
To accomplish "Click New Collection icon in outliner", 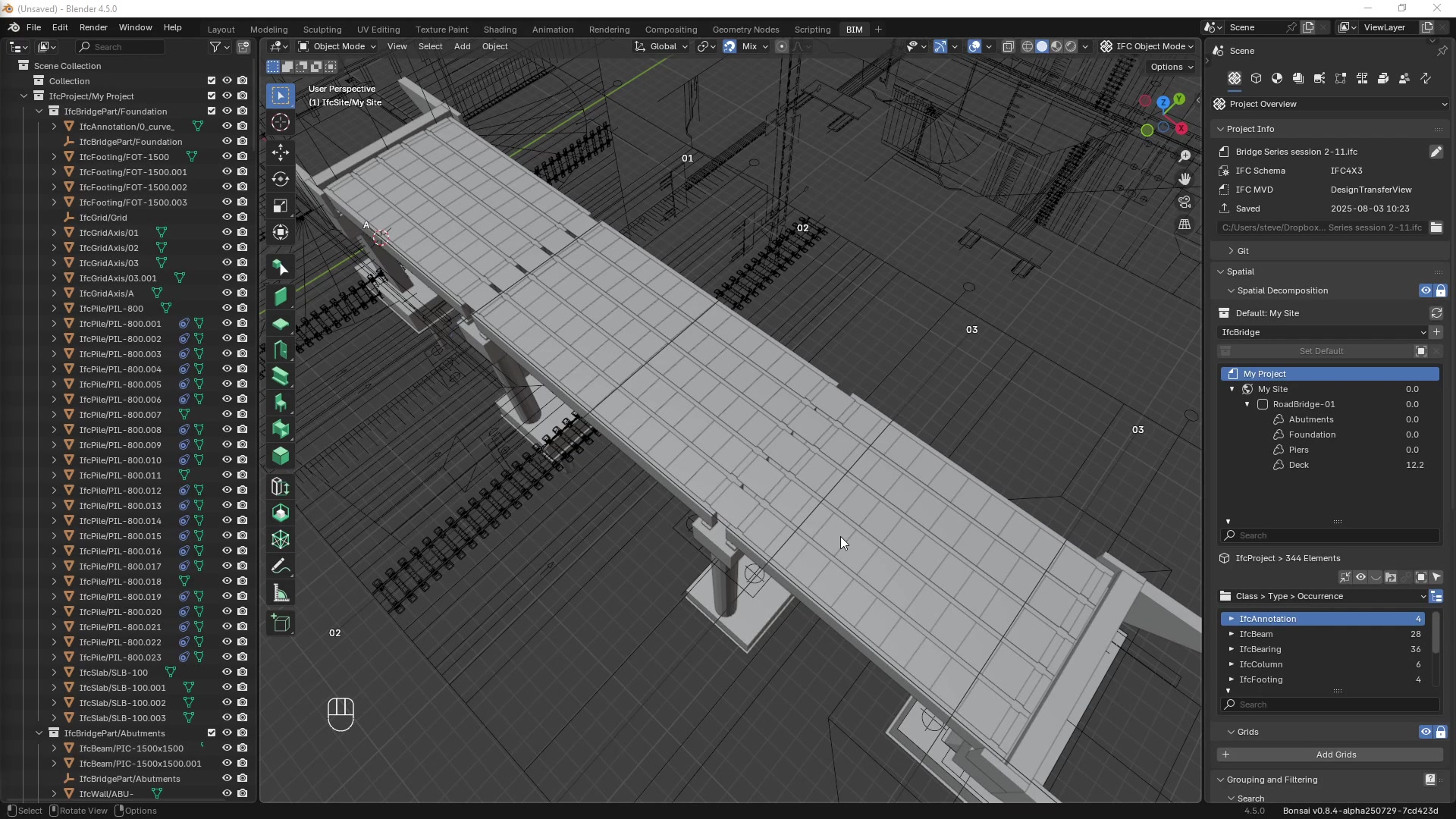I will pyautogui.click(x=243, y=47).
